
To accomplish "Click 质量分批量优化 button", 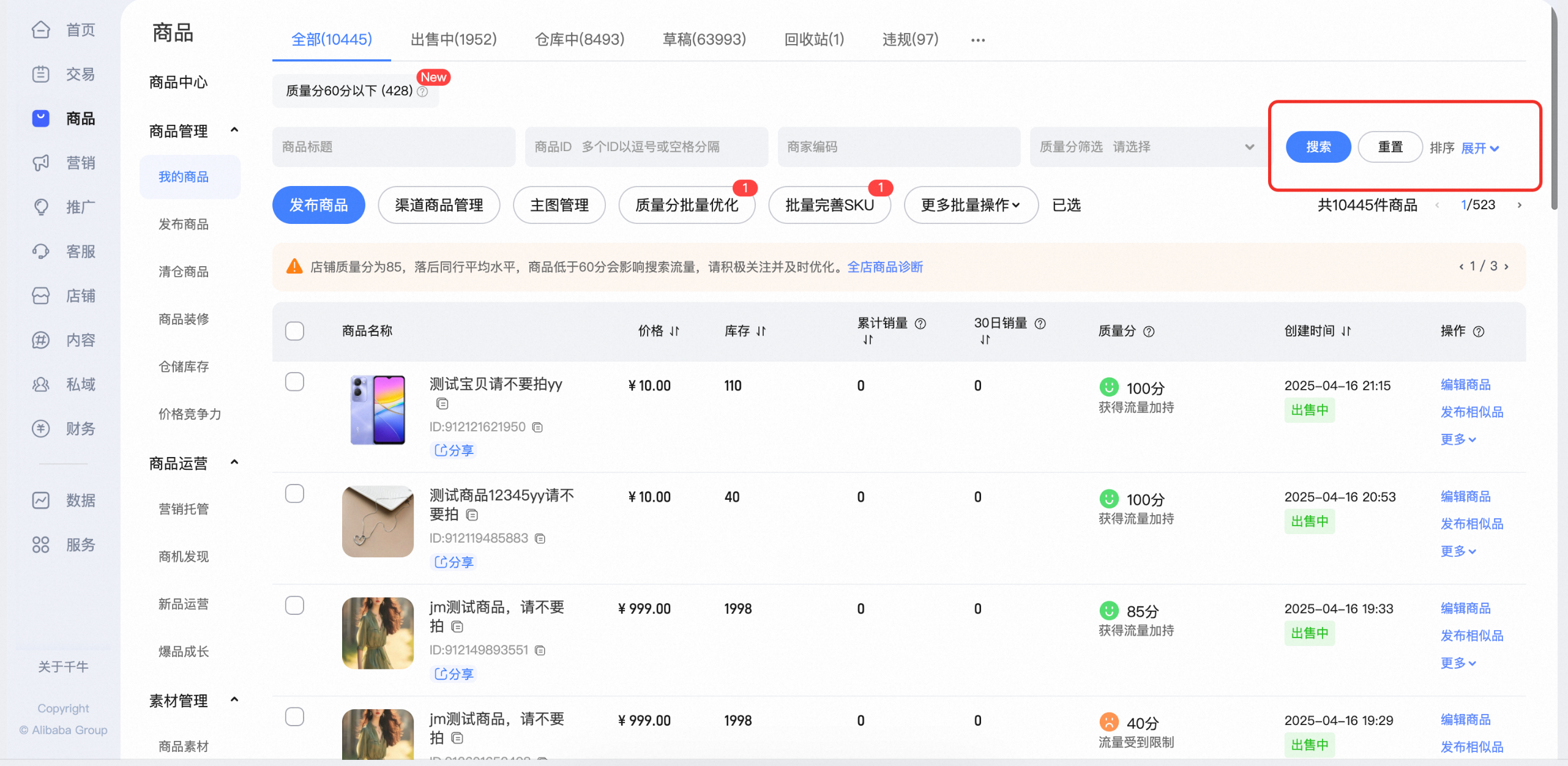I will [687, 205].
